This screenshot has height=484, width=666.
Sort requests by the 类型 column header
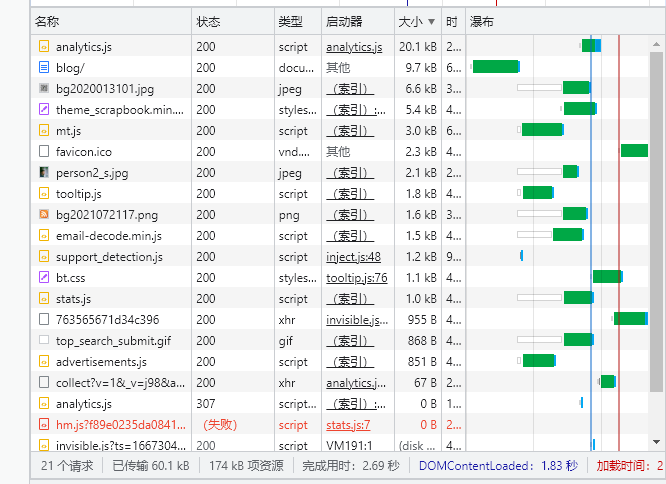coord(289,21)
